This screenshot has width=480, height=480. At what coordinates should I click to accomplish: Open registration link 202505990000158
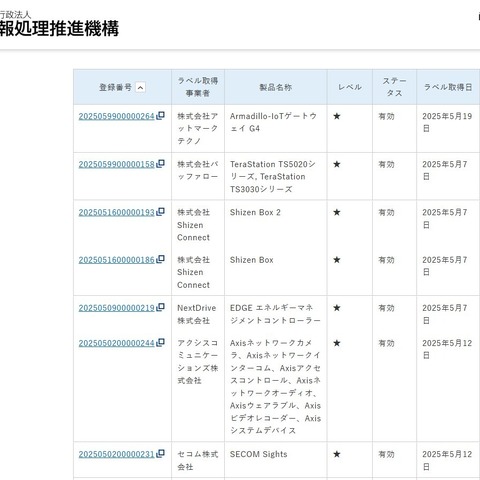point(116,164)
